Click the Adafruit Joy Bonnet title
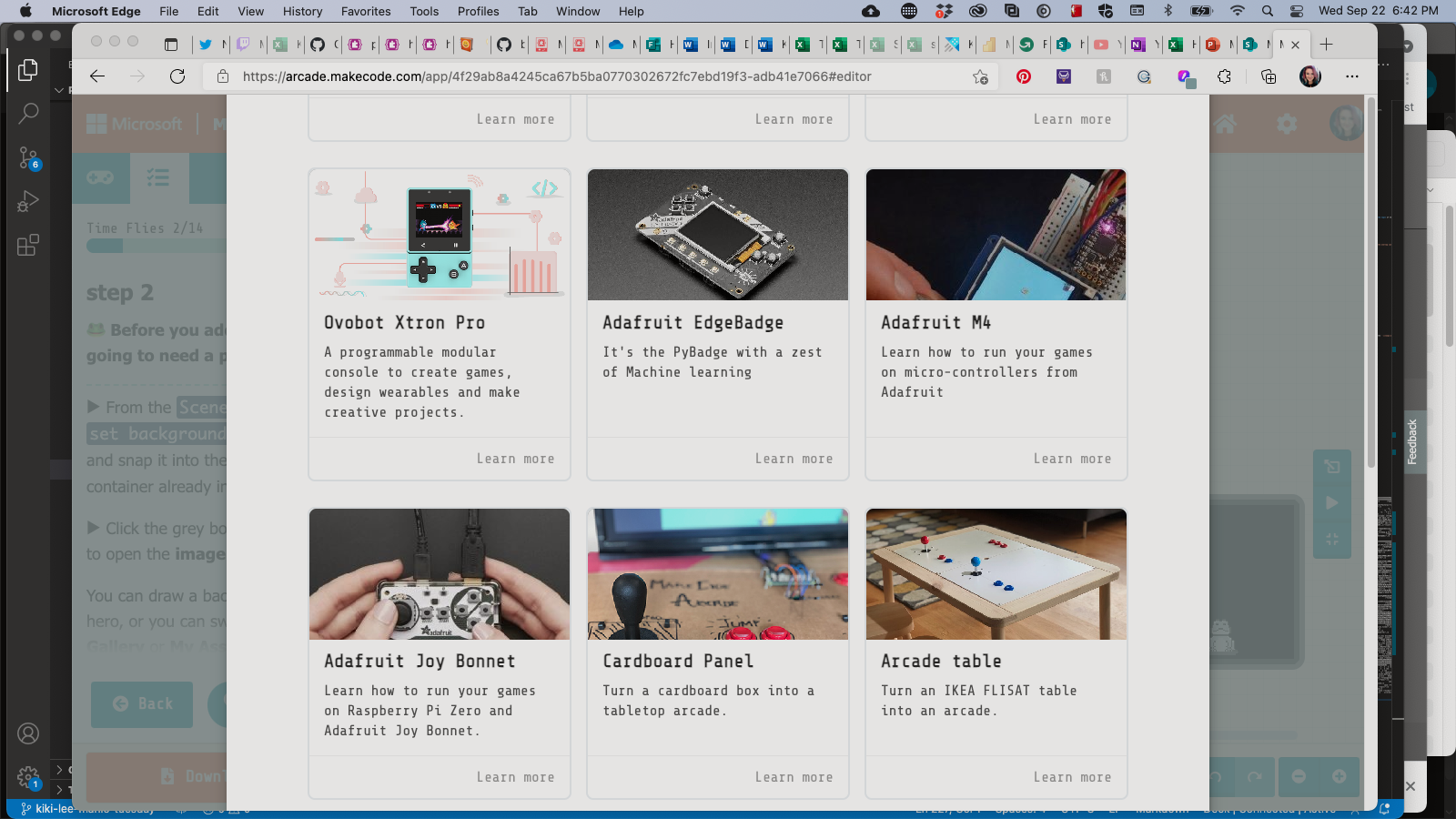Image resolution: width=1456 pixels, height=819 pixels. [x=420, y=662]
